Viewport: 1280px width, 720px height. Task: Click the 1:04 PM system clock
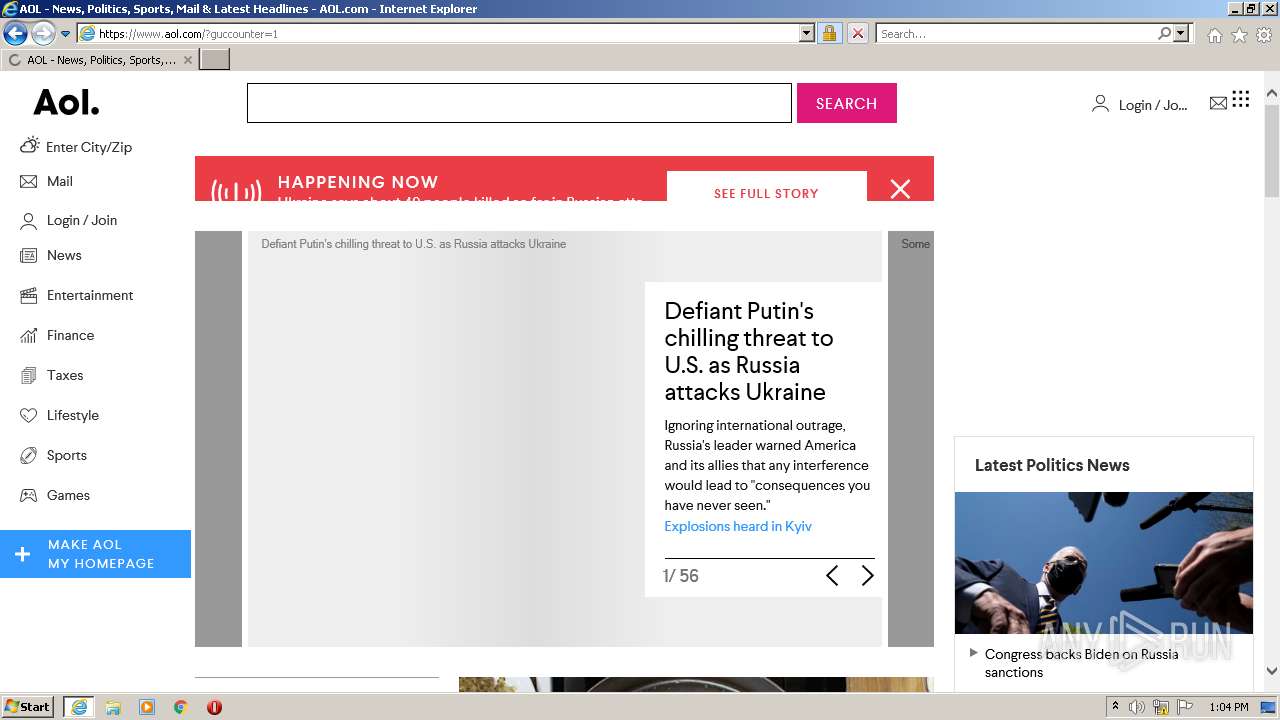click(1228, 707)
